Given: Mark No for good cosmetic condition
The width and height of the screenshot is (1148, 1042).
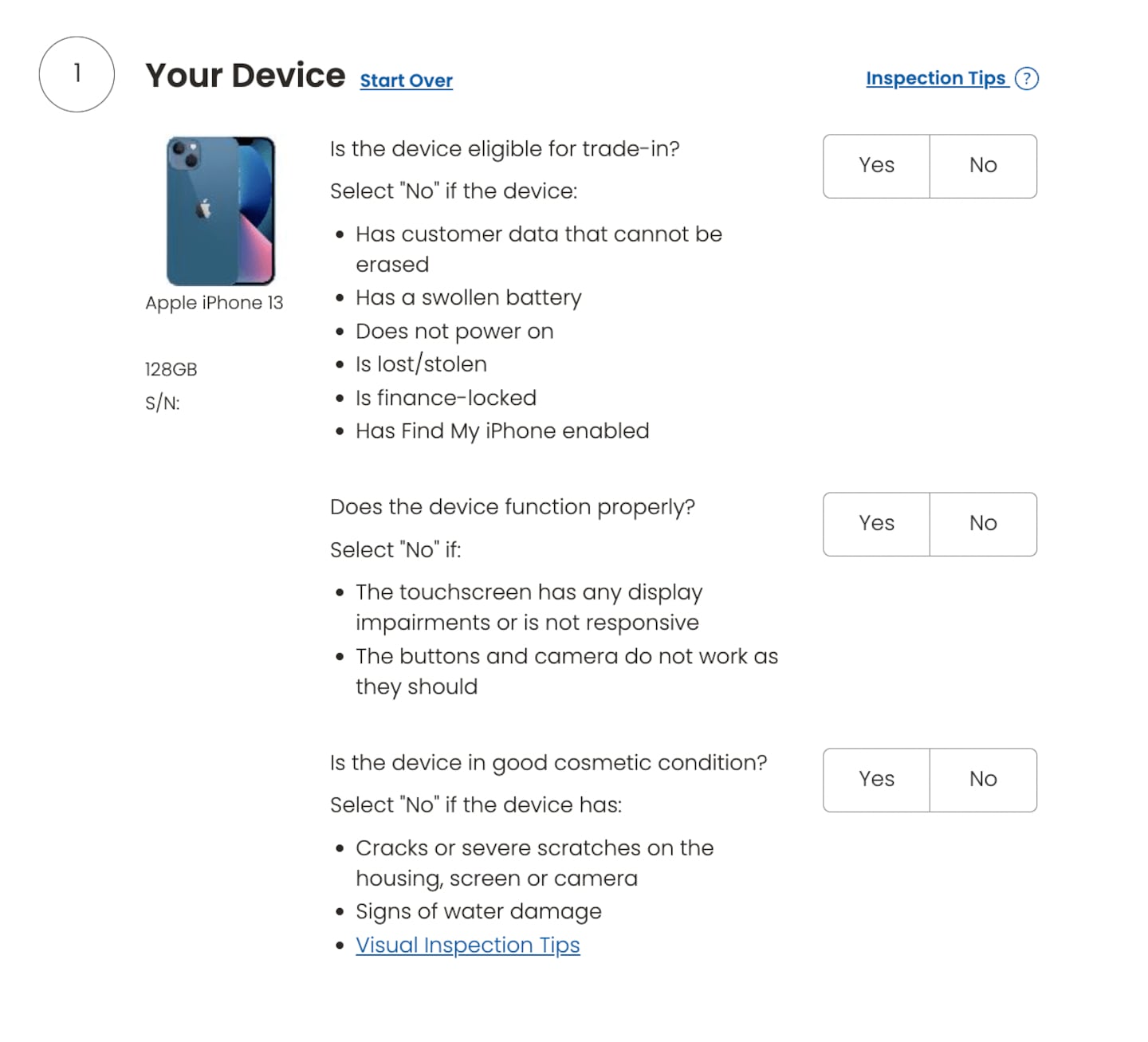Looking at the screenshot, I should 983,780.
